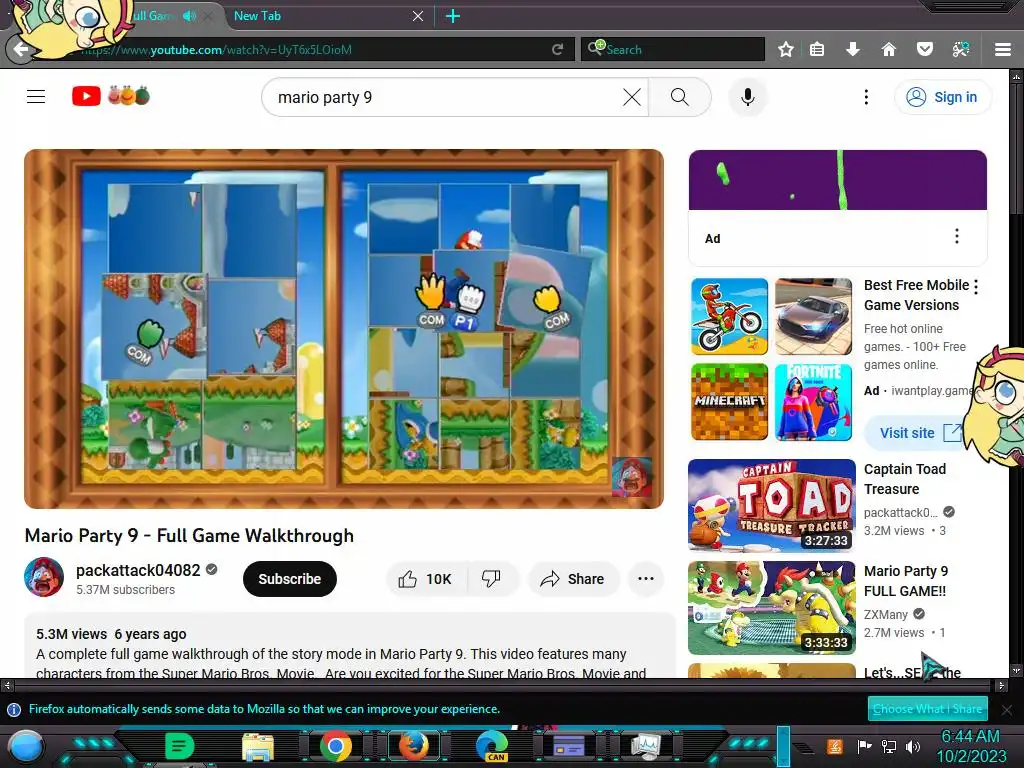Open the Action Center flag tray icon
The height and width of the screenshot is (768, 1024).
(865, 746)
